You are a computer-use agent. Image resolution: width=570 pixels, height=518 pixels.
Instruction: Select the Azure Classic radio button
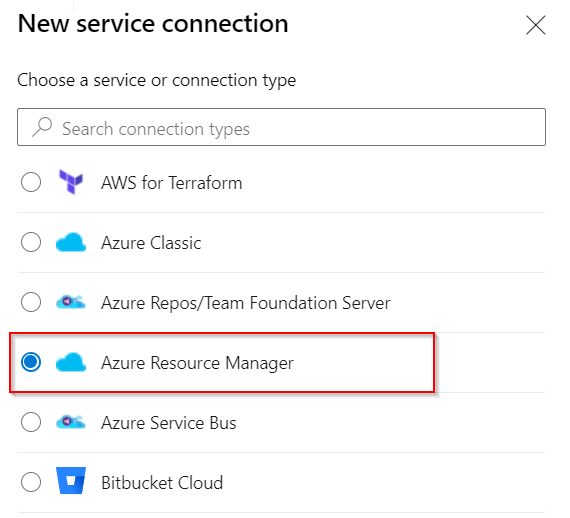click(31, 242)
